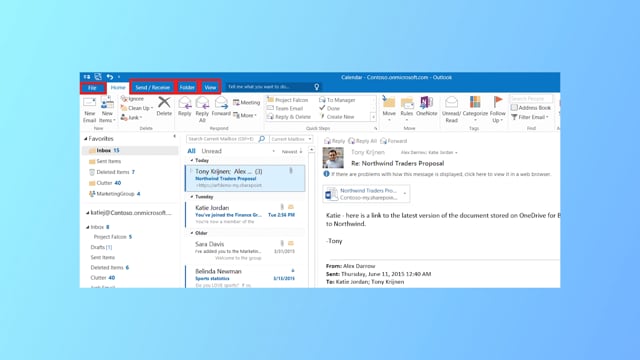Collapse the Favorites section

pyautogui.click(x=86, y=139)
